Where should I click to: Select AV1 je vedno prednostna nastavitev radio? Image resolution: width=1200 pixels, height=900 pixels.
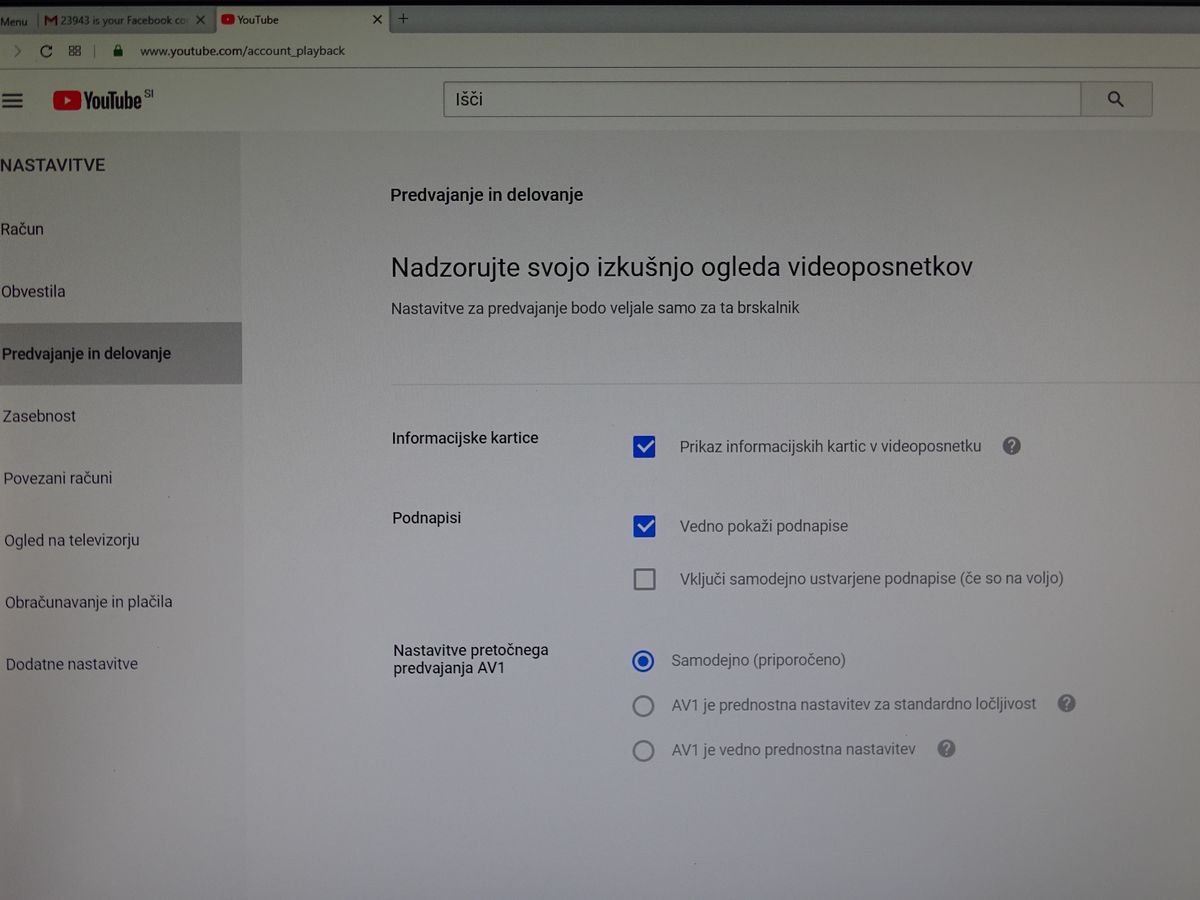tap(643, 750)
